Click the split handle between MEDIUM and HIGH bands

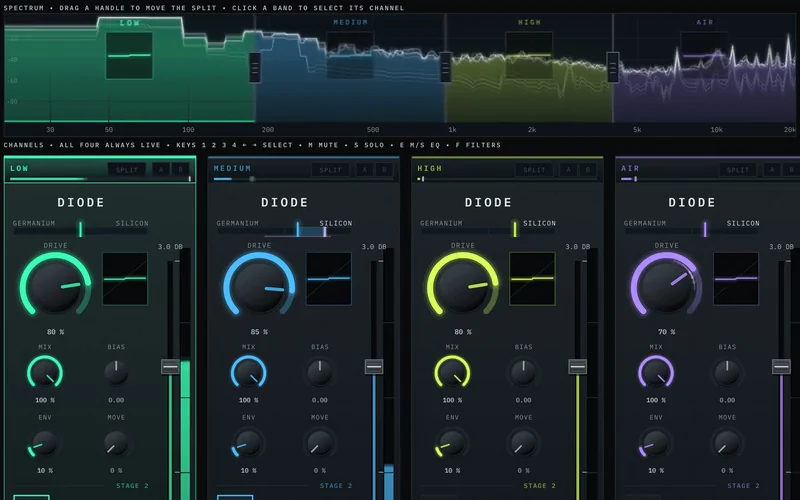pyautogui.click(x=445, y=67)
